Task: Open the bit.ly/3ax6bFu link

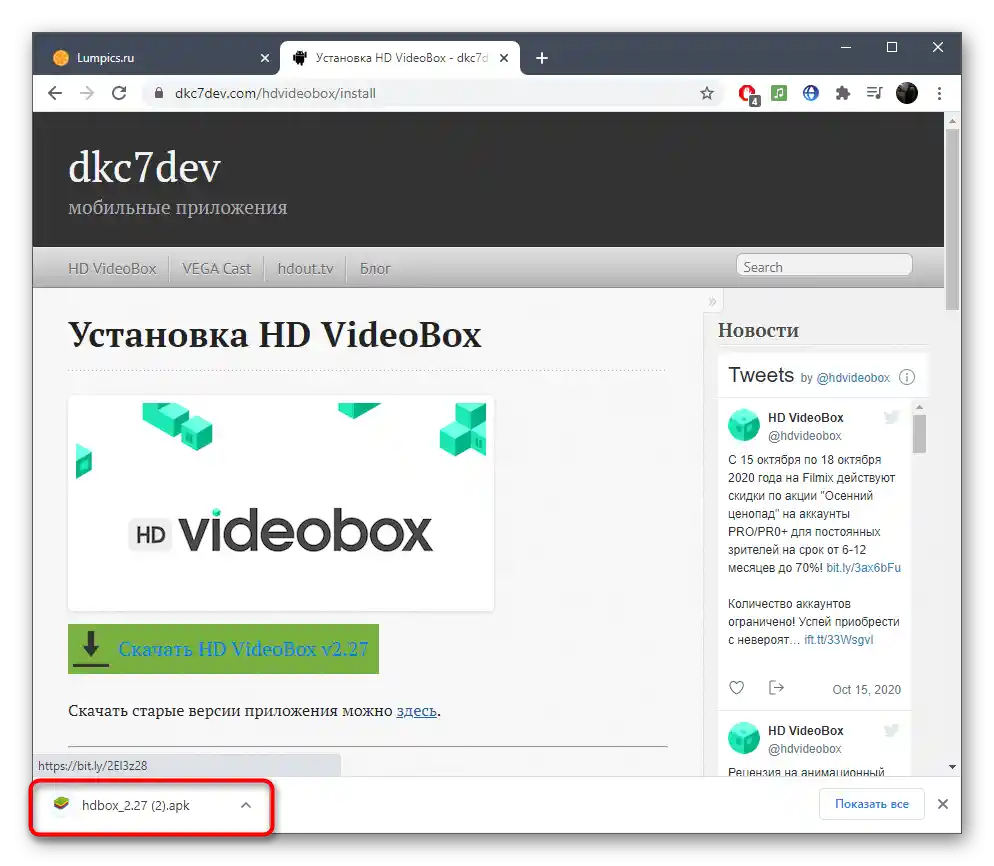Action: point(863,568)
